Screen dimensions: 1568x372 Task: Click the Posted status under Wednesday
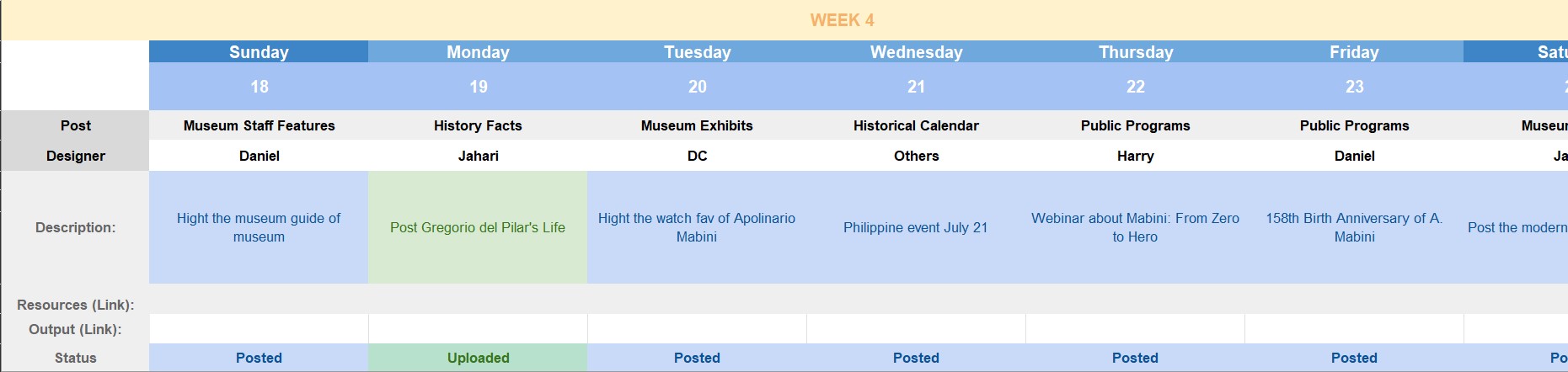pos(916,358)
